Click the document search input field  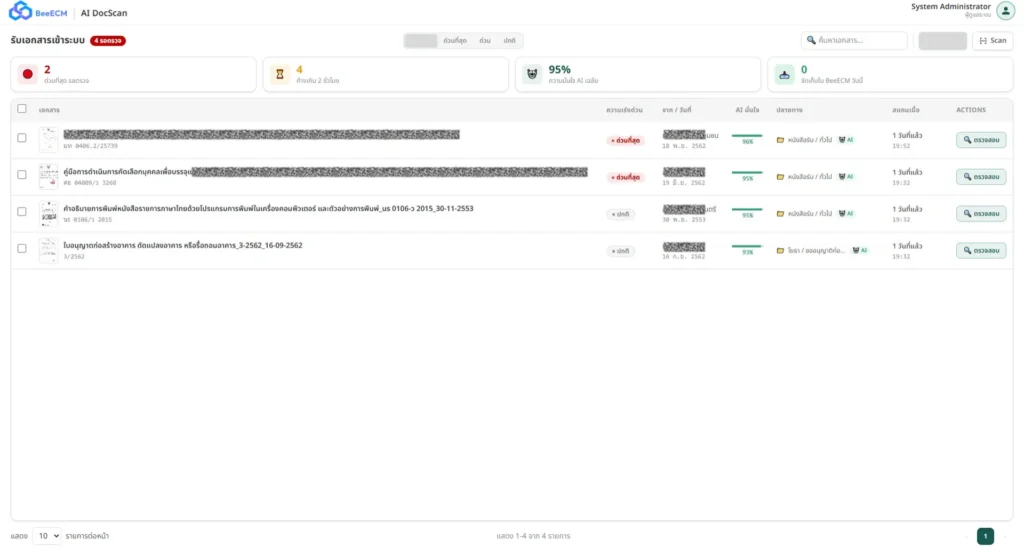point(860,41)
